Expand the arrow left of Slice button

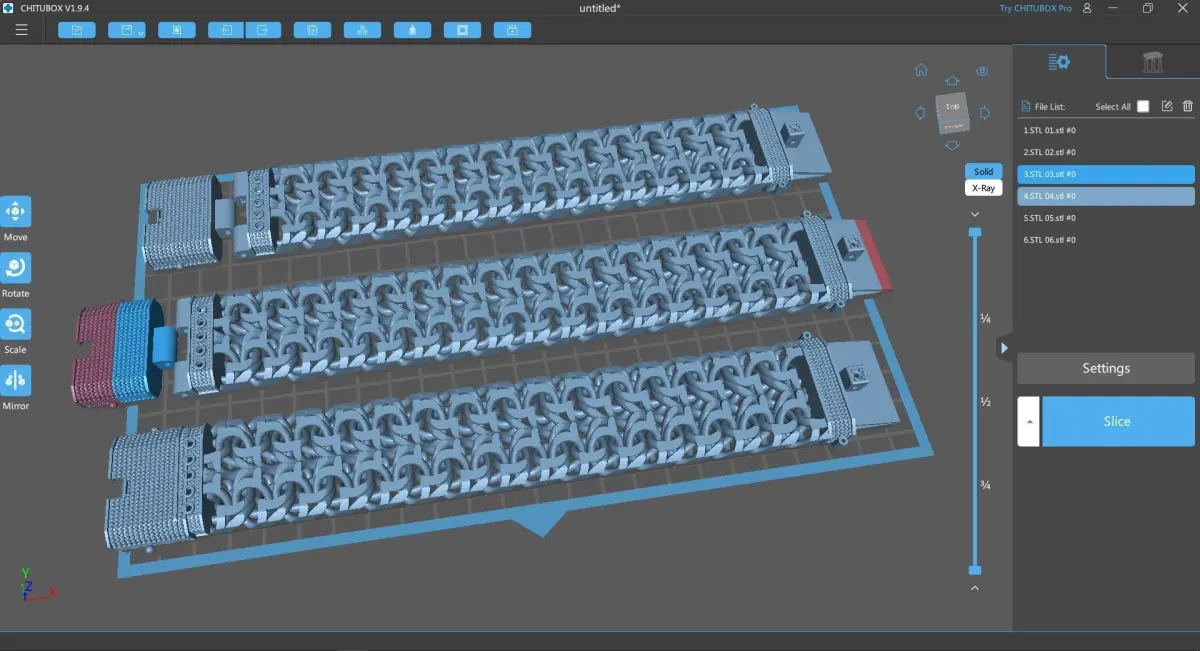click(1029, 421)
